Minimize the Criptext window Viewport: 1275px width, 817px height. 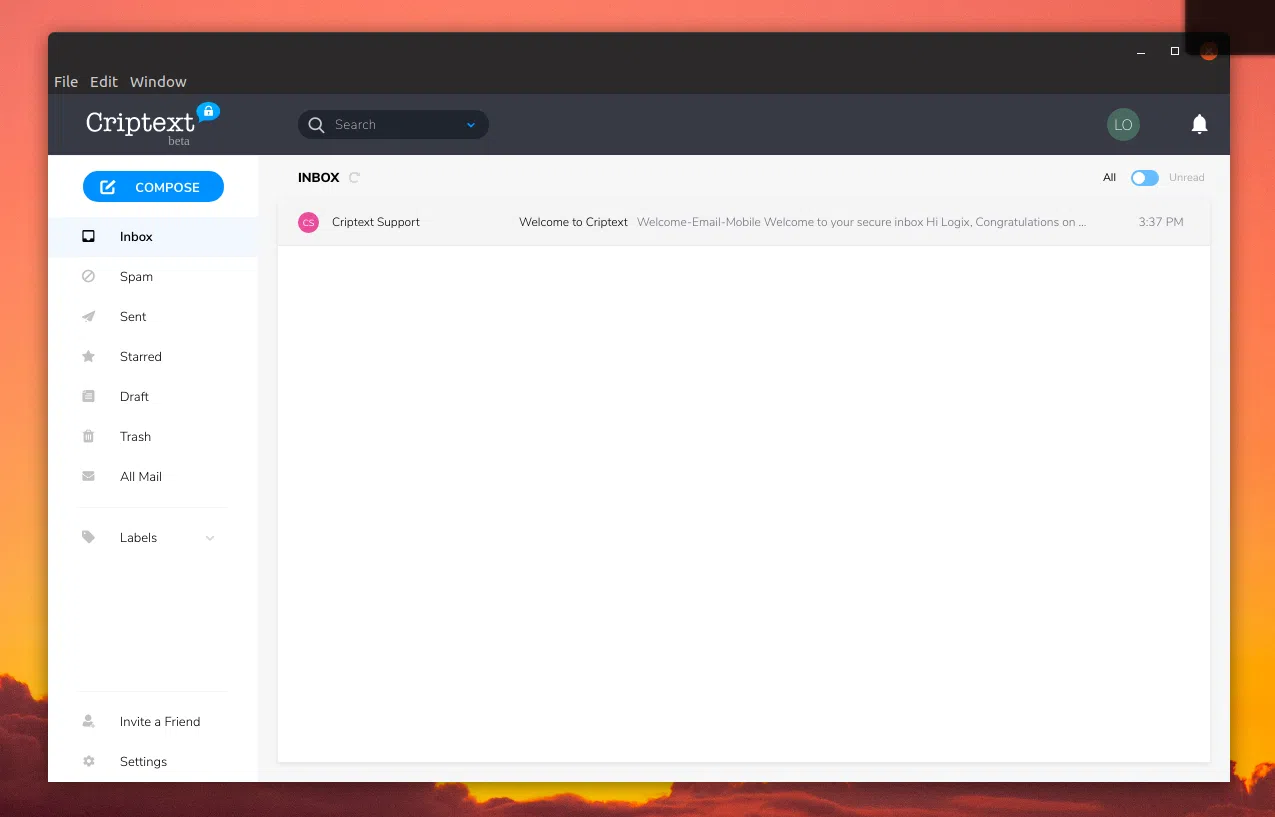(1141, 51)
